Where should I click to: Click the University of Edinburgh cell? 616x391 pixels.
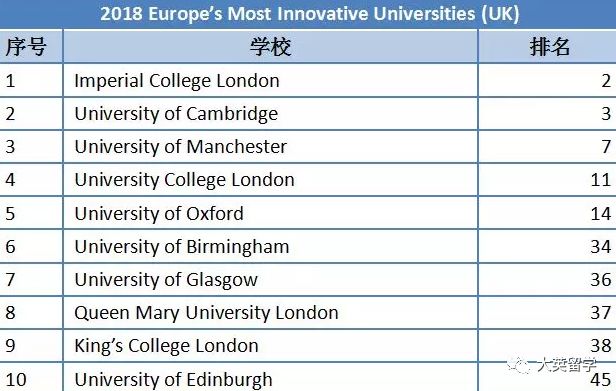[x=270, y=377]
